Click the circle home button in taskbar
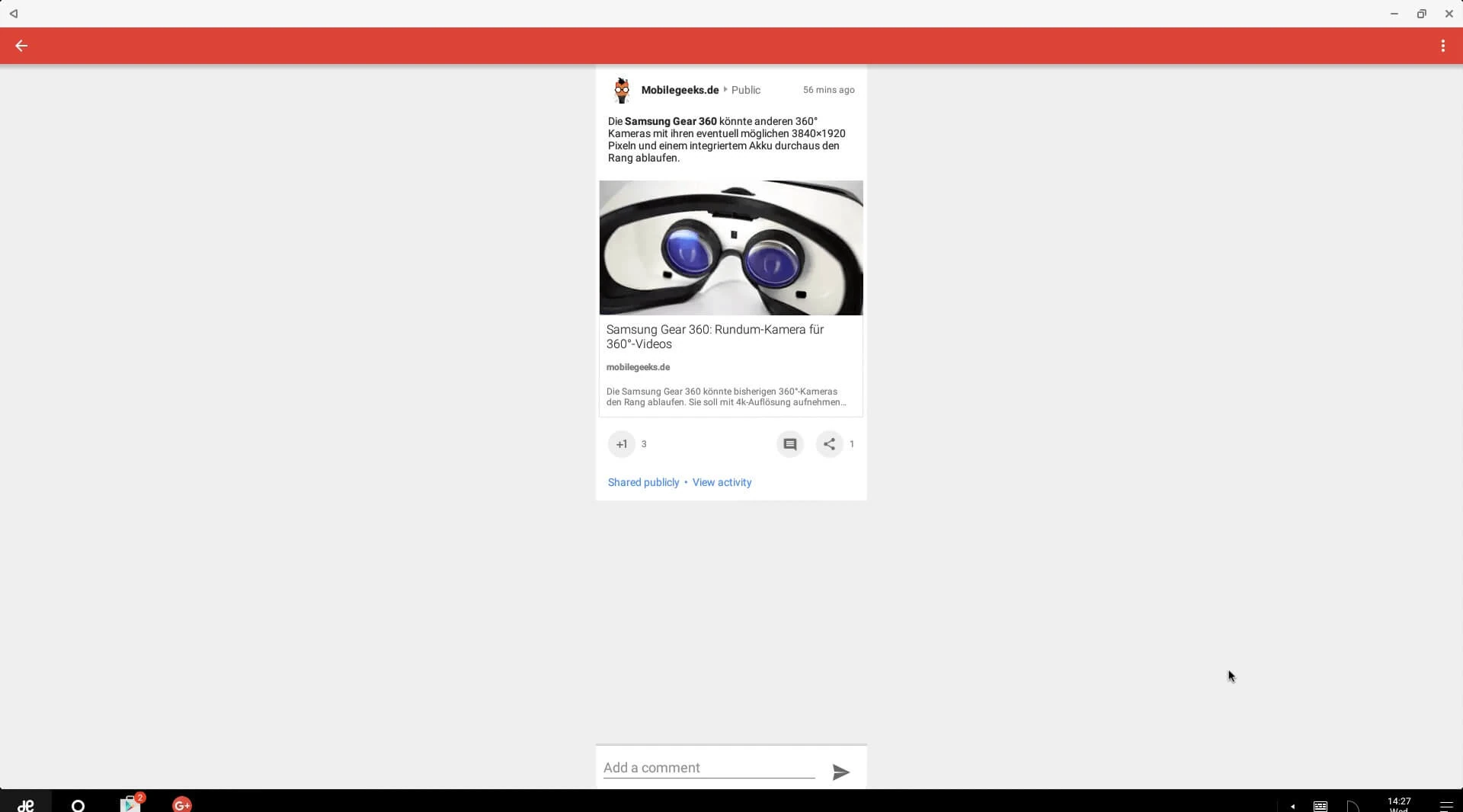Viewport: 1463px width, 812px height. tap(78, 805)
